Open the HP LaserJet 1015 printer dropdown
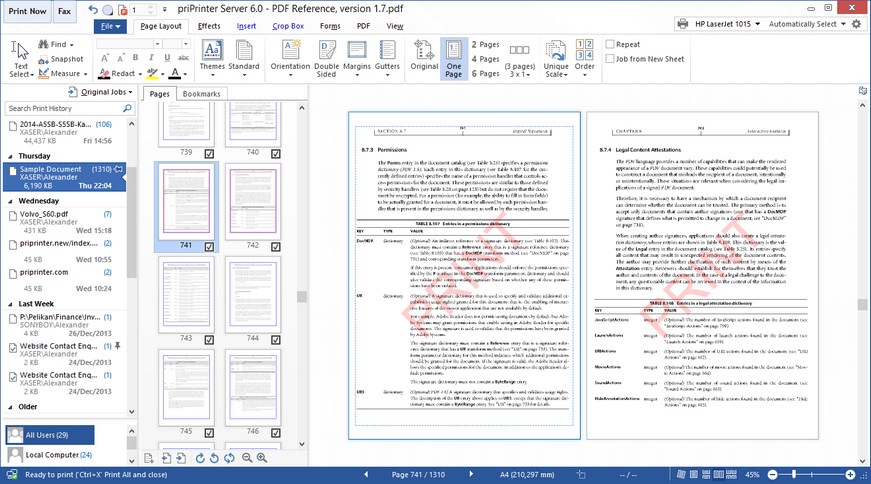This screenshot has height=484, width=871. [719, 24]
